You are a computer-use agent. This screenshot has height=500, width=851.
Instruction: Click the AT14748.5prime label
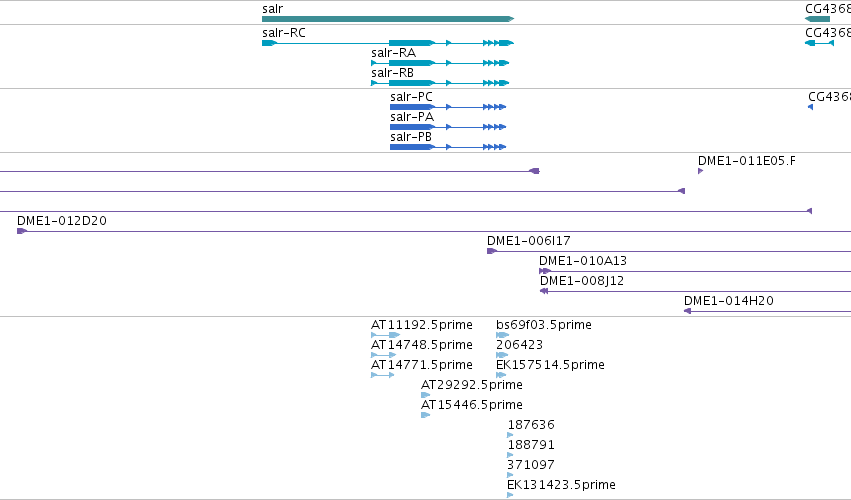point(422,345)
